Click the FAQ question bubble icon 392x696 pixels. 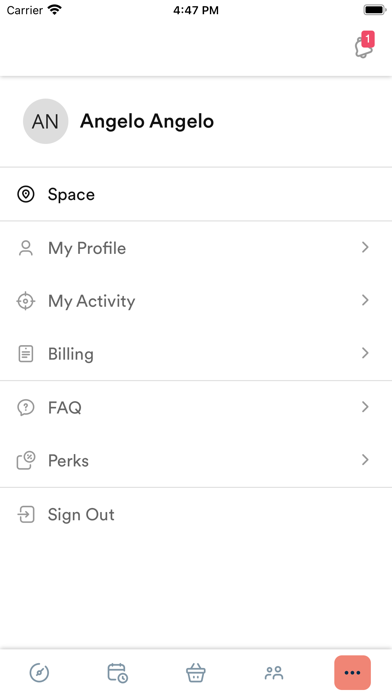coord(26,407)
